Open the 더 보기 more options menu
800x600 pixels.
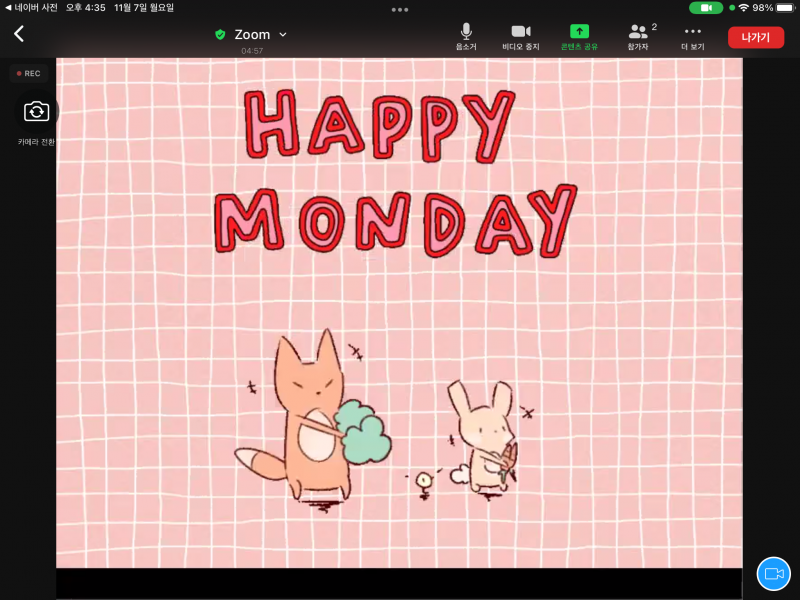pos(693,37)
